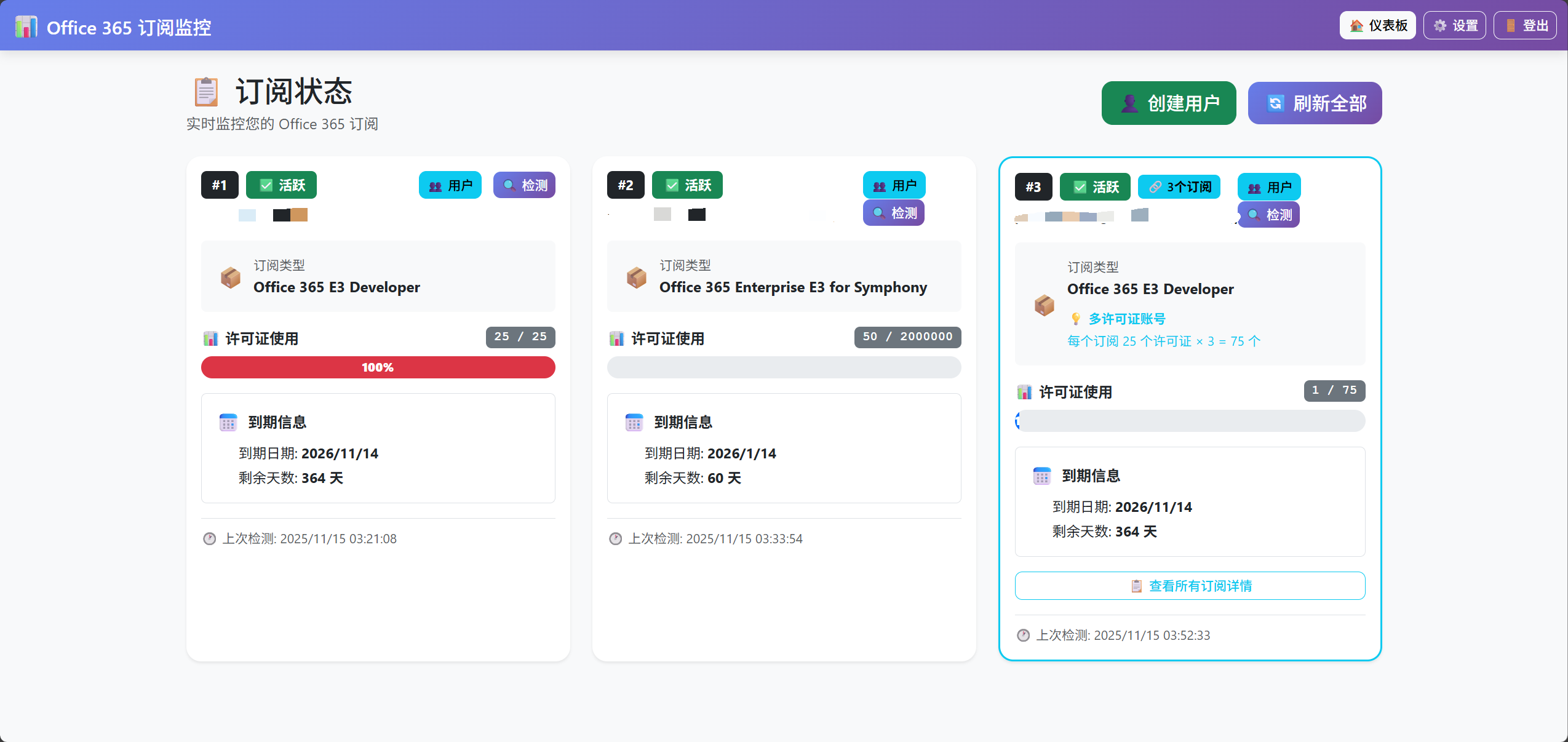Click the clipboard icon beside 订阅状态
The height and width of the screenshot is (742, 1568).
tap(206, 92)
